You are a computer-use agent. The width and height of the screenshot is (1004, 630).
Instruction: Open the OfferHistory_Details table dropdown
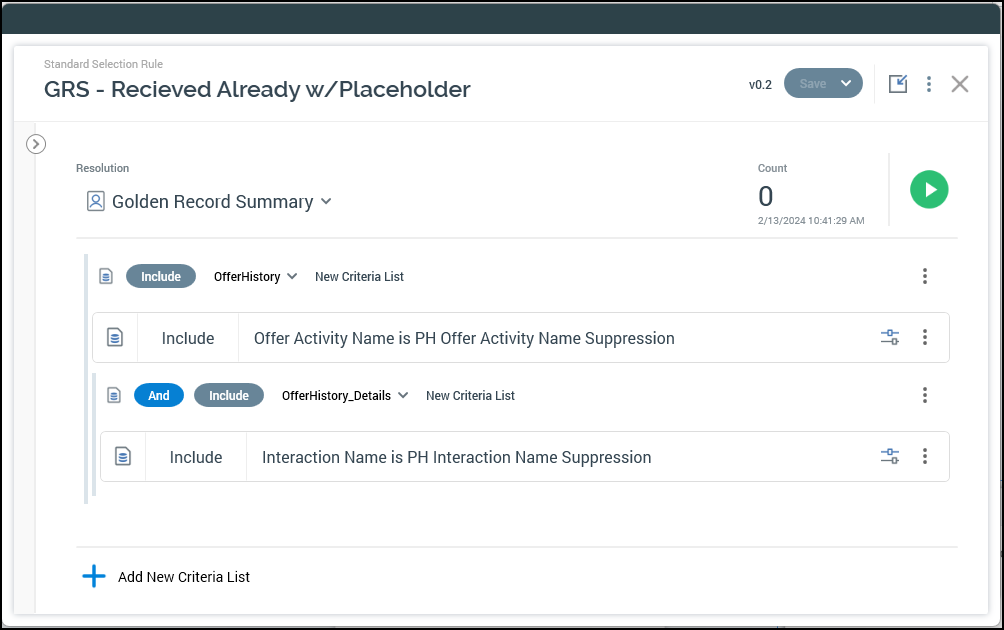pos(346,395)
